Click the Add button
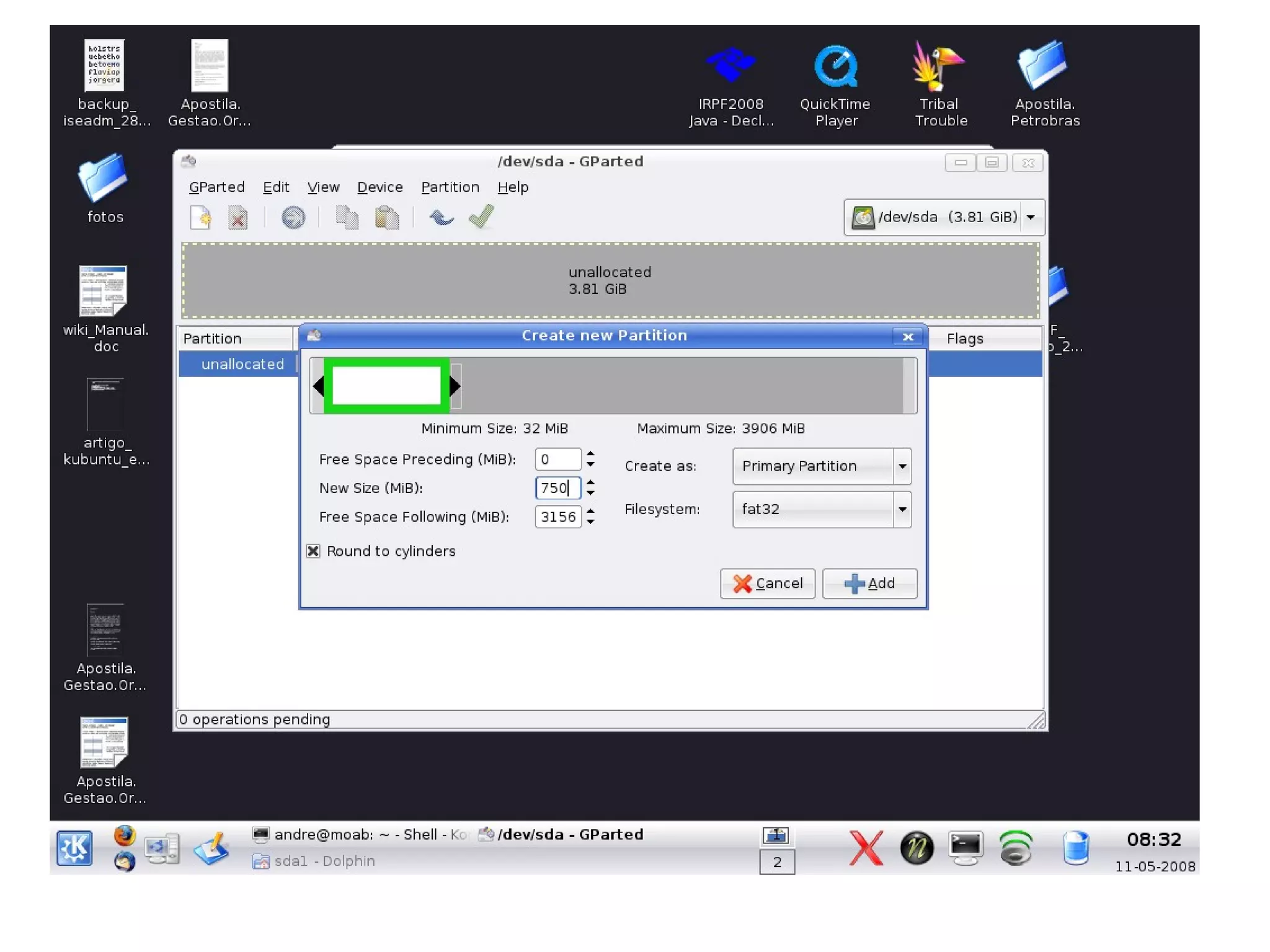Viewport: 1270px width, 952px height. point(869,583)
